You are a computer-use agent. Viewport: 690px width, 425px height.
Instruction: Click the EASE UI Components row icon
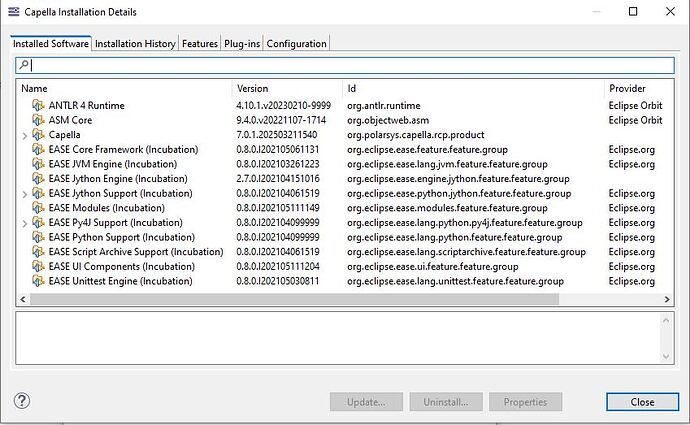(x=38, y=266)
